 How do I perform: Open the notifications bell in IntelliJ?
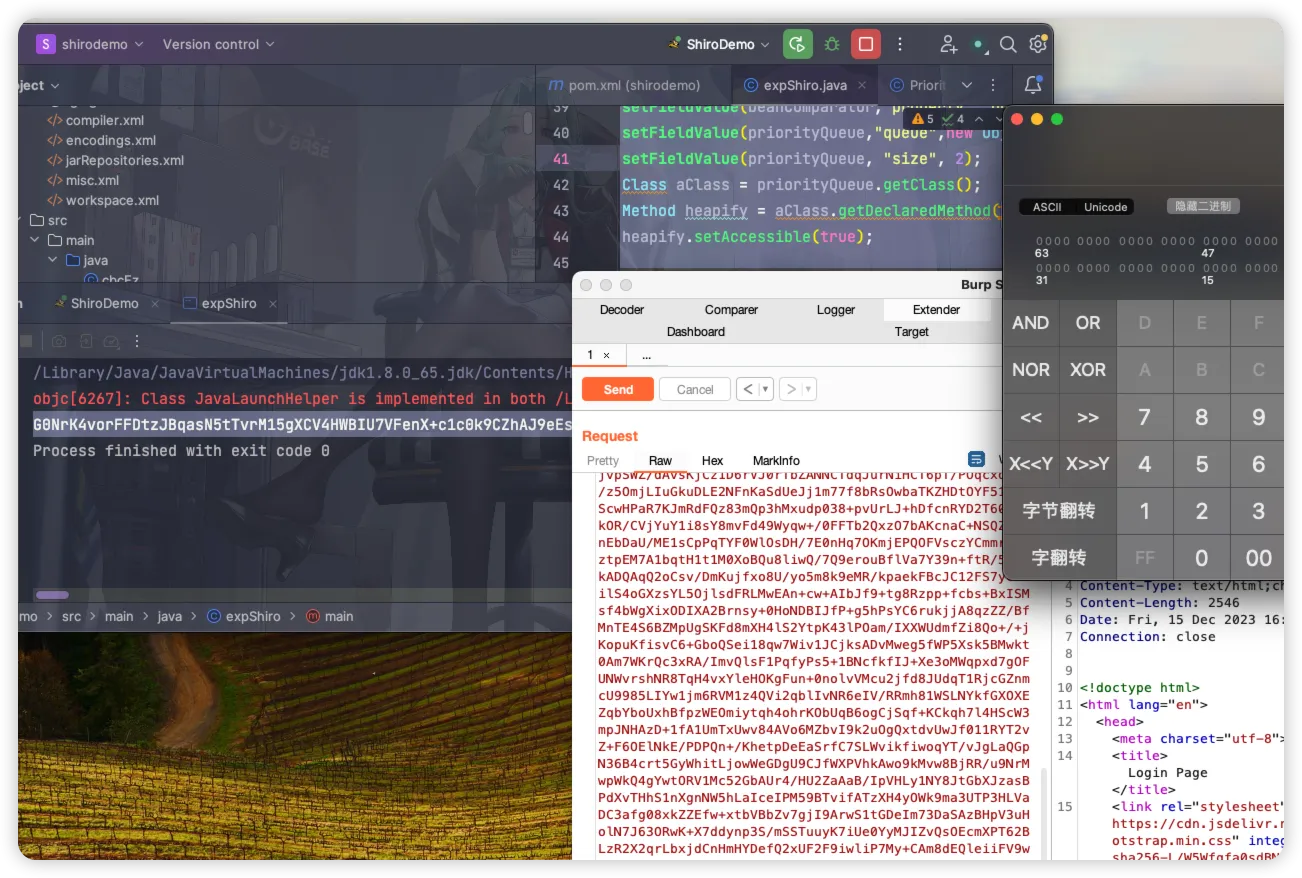click(x=1032, y=85)
